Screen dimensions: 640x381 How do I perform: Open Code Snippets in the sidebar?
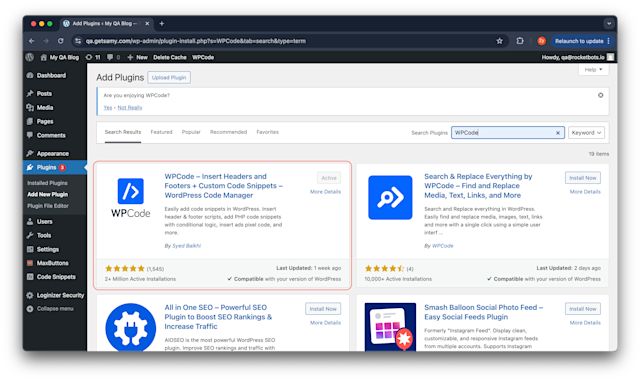click(x=55, y=277)
